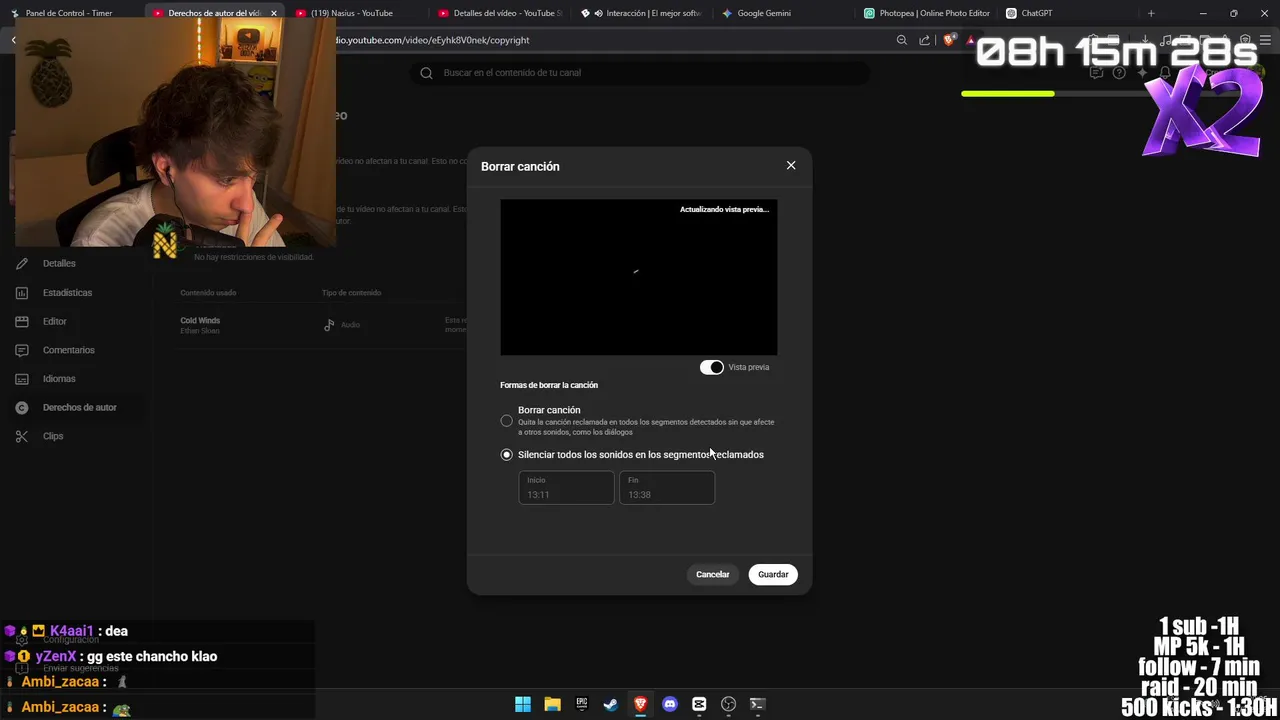Close the Borrar canción dialog

coord(791,166)
